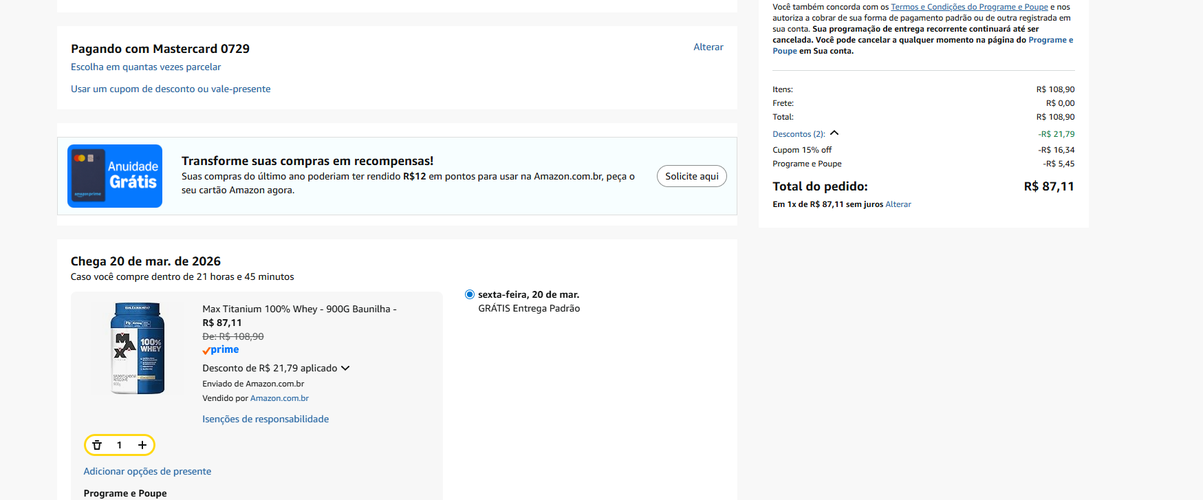Click the green -R$ 21,79 discount total

point(1056,133)
